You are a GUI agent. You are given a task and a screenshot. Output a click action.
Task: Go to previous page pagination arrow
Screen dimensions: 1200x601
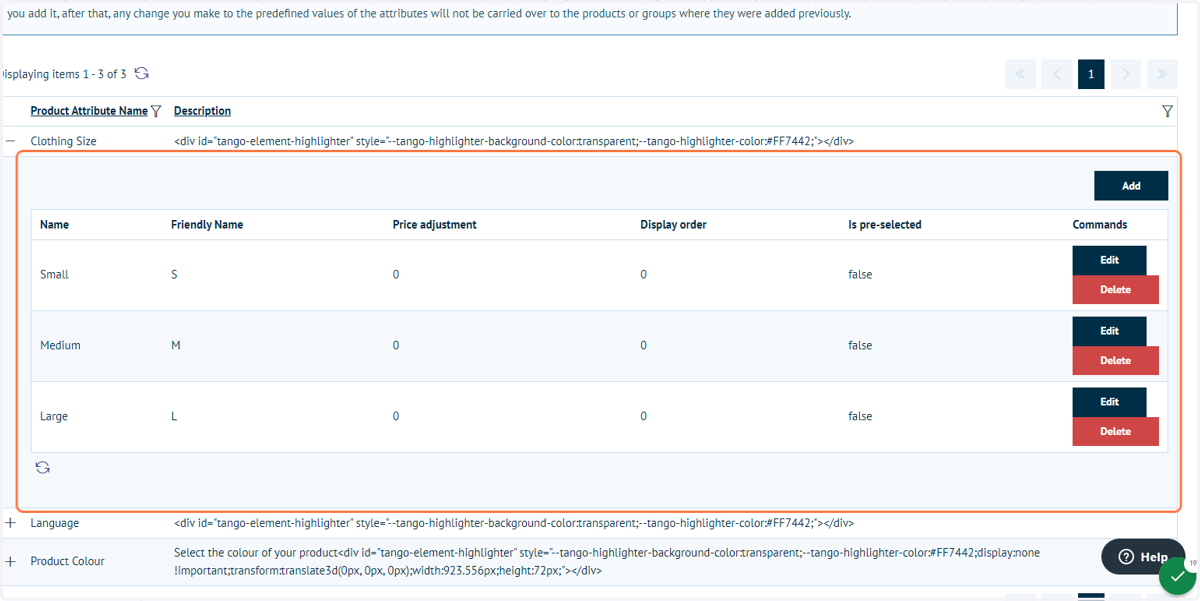pyautogui.click(x=1056, y=74)
